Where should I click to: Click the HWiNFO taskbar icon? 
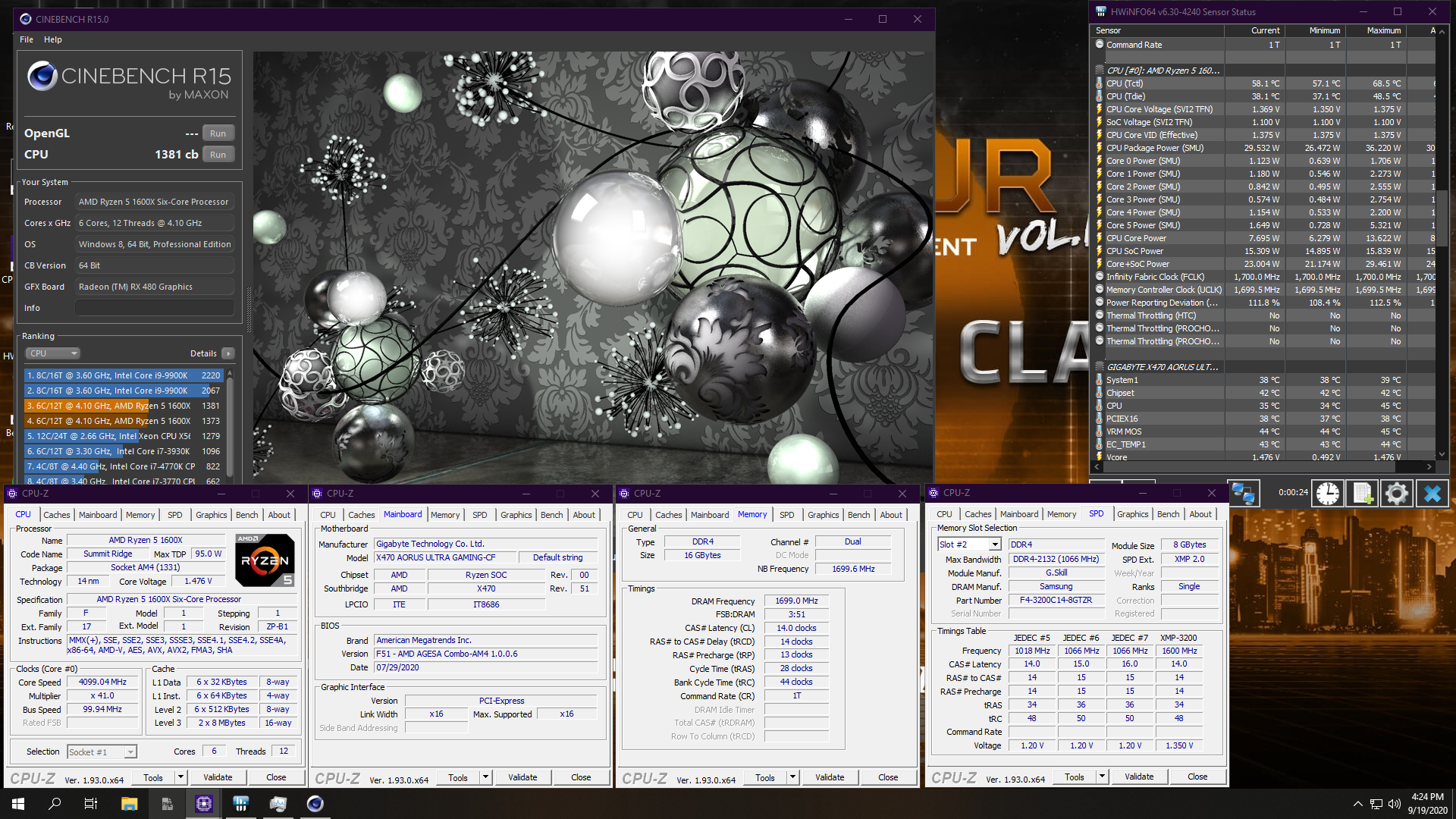(x=240, y=804)
